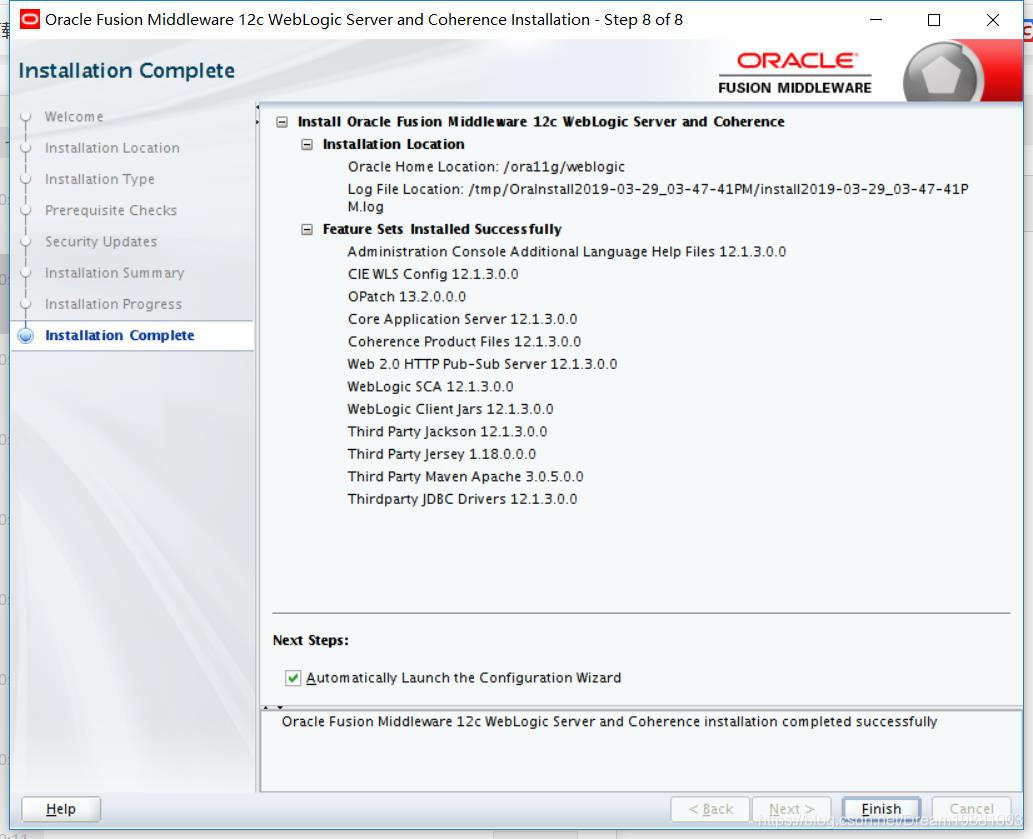This screenshot has width=1033, height=839.
Task: Click the Welcome step node icon
Action: [26, 117]
